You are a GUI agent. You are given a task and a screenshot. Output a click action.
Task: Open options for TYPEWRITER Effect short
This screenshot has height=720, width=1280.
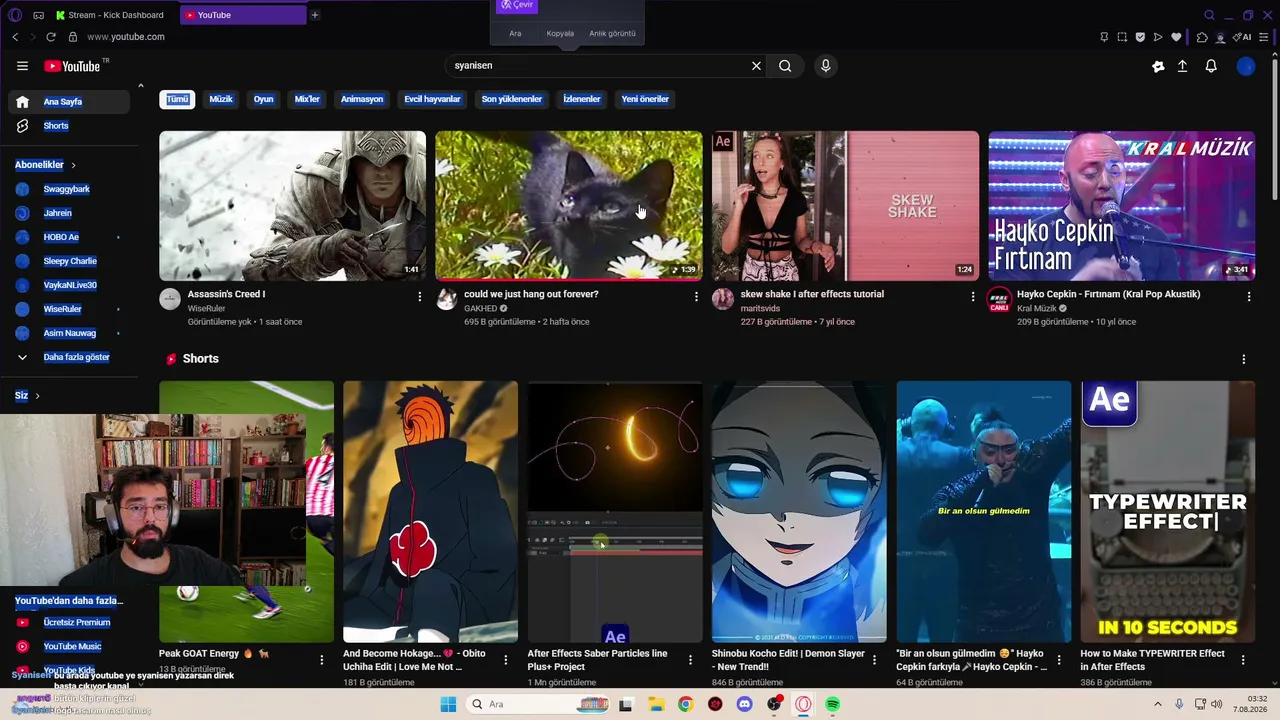(1243, 660)
